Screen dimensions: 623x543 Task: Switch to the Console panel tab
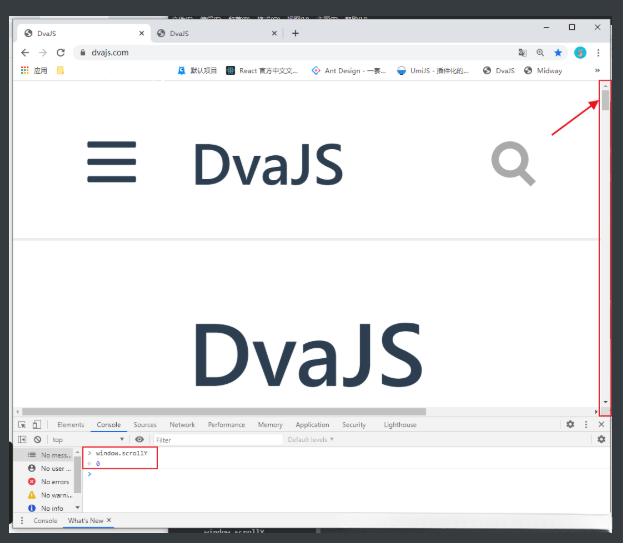(109, 425)
